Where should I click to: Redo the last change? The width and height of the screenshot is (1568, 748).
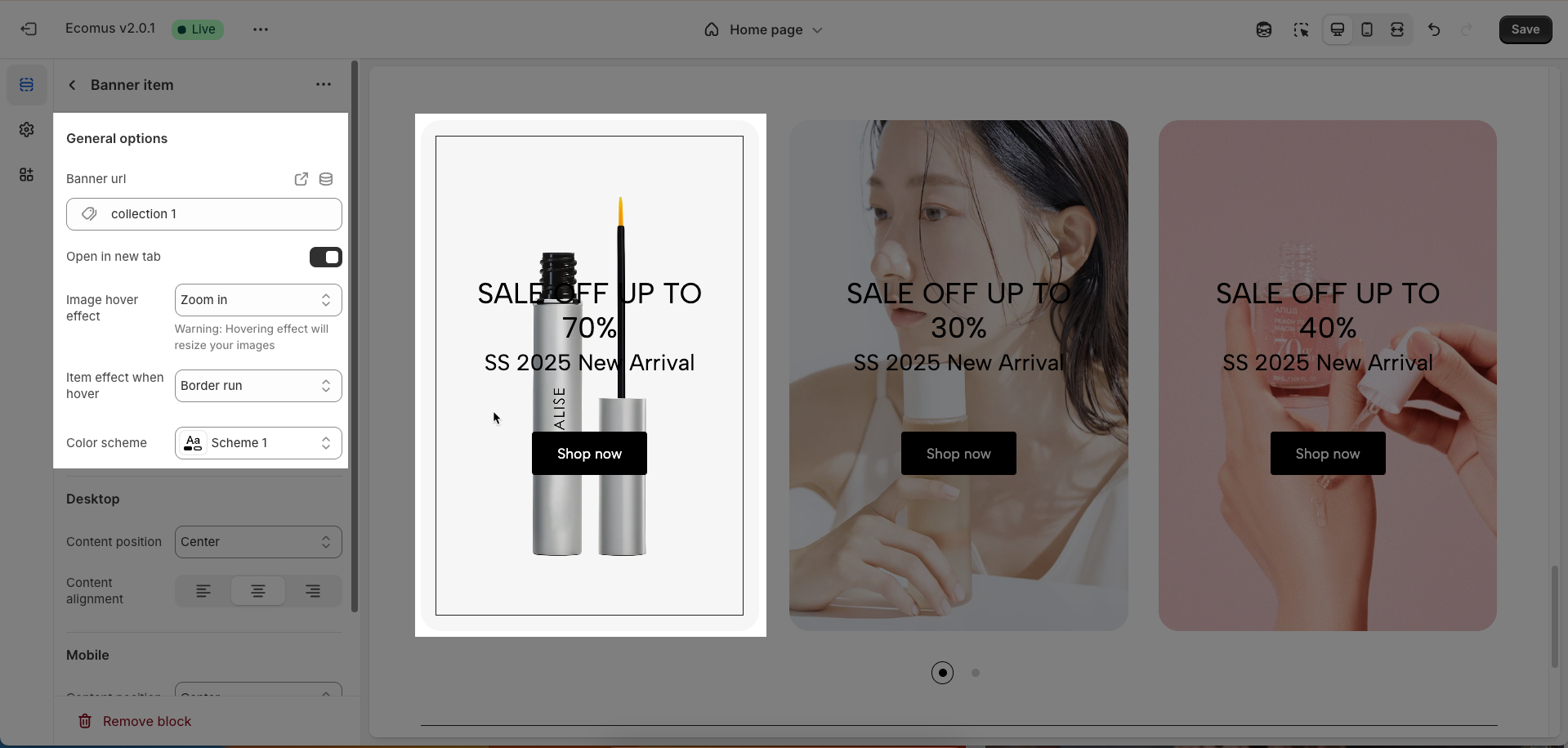(1467, 29)
